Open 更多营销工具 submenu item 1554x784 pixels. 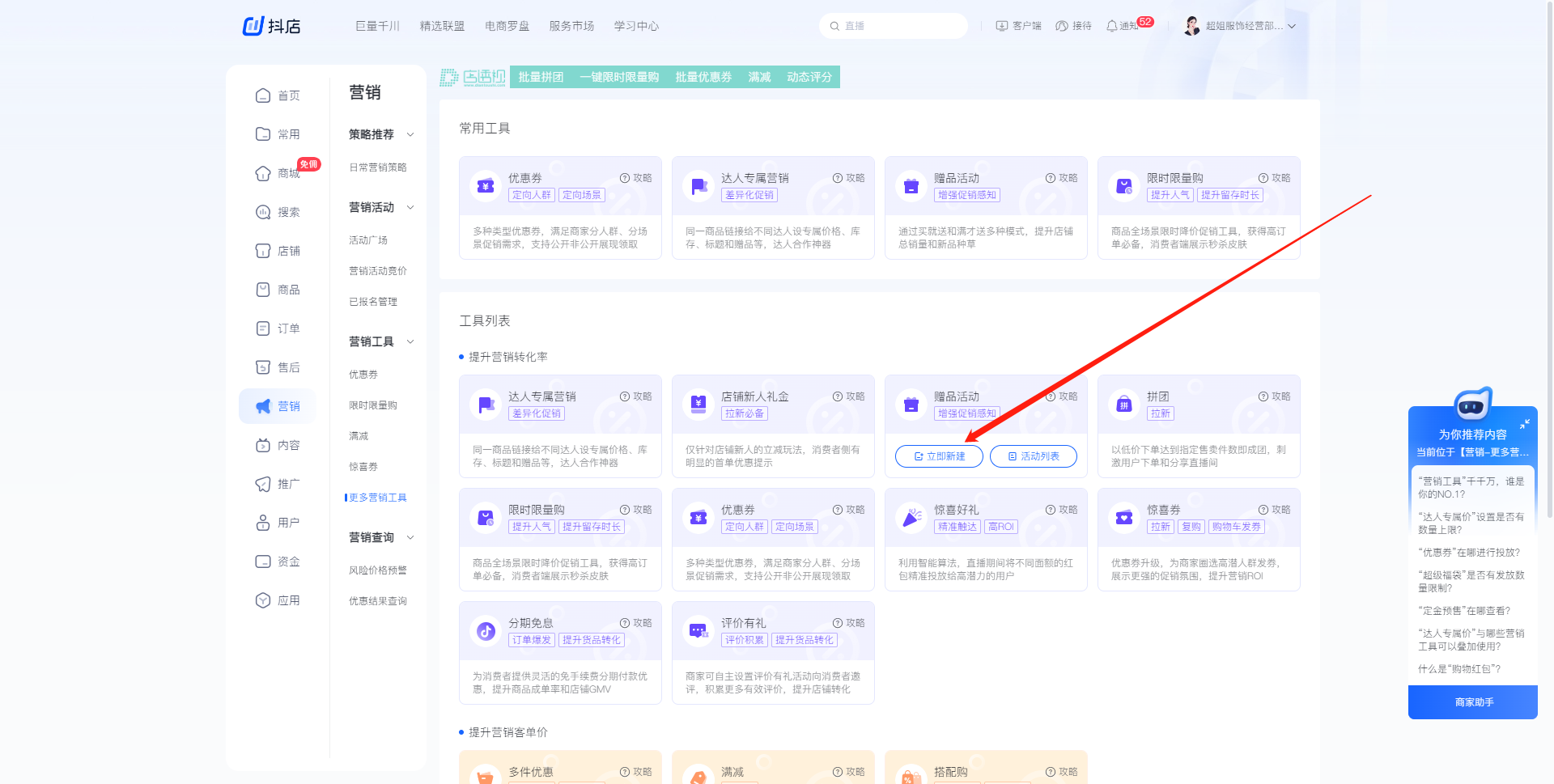(377, 498)
